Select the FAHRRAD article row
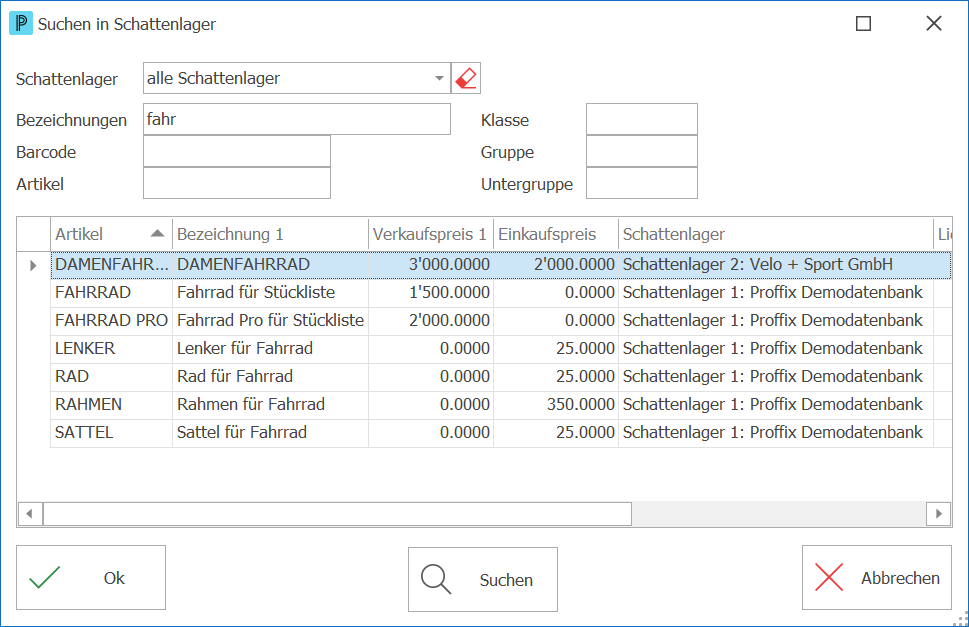The width and height of the screenshot is (969, 627). coord(501,293)
